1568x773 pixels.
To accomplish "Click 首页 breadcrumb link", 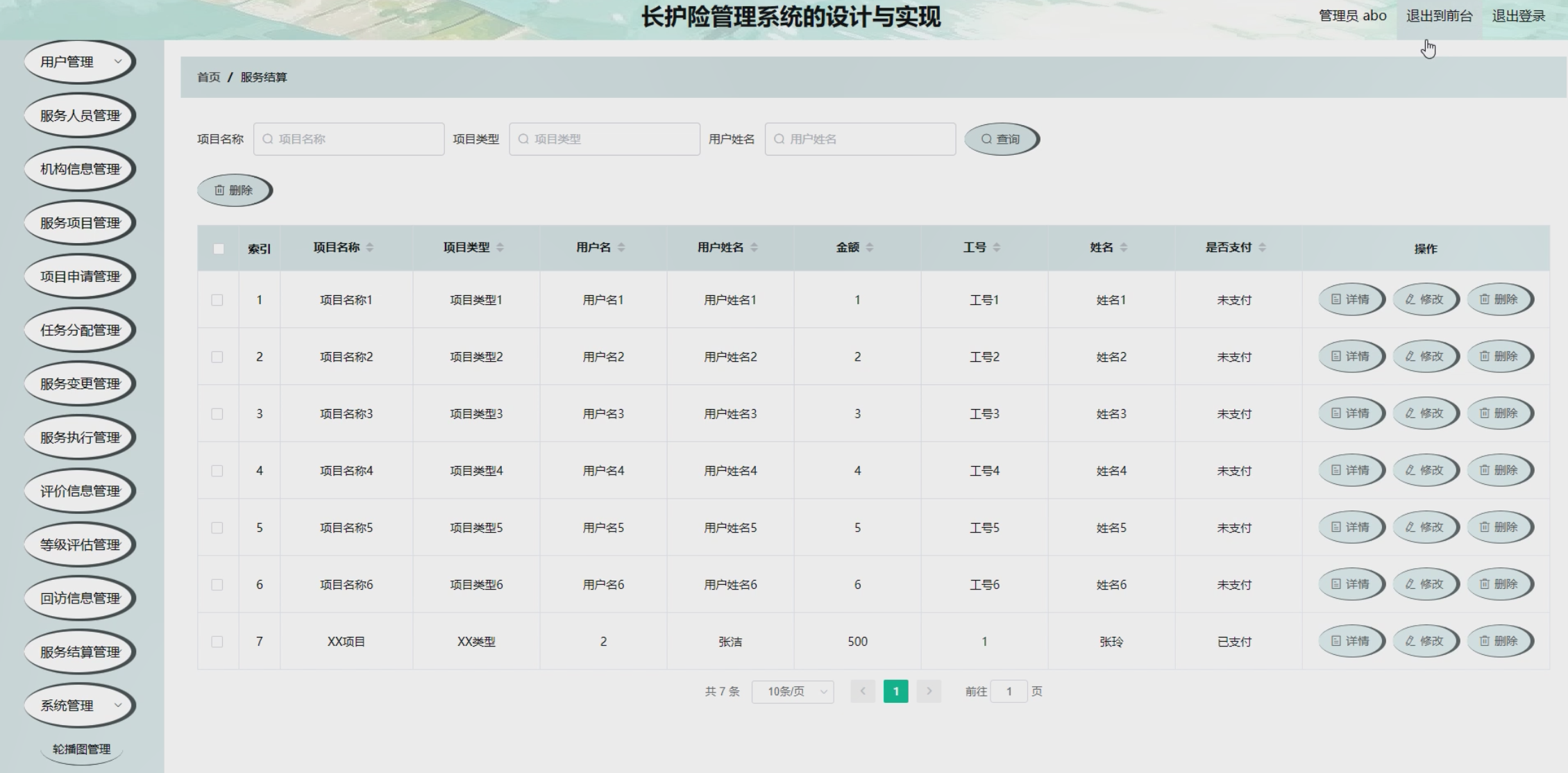I will tap(208, 77).
